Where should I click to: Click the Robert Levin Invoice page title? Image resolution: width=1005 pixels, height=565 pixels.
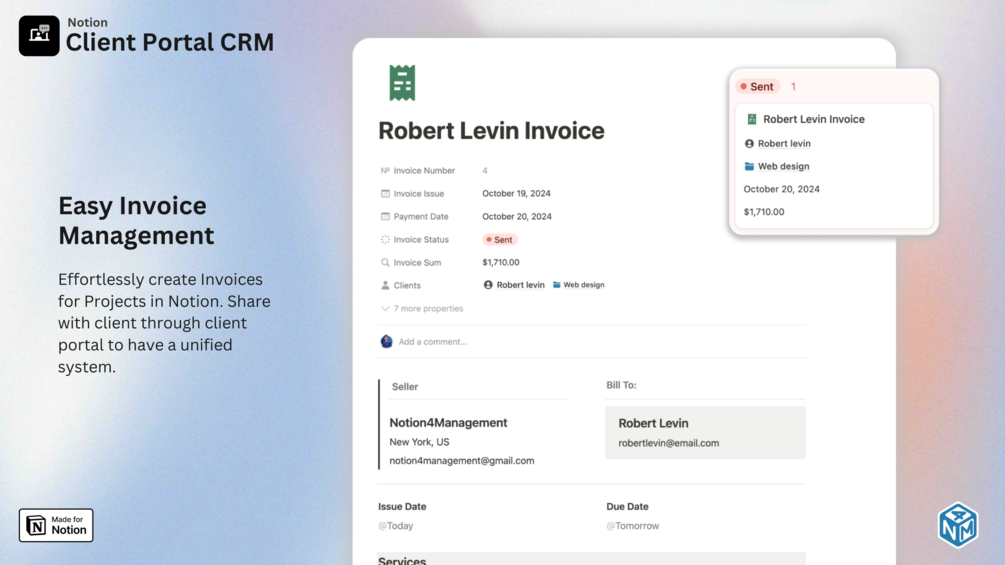491,131
